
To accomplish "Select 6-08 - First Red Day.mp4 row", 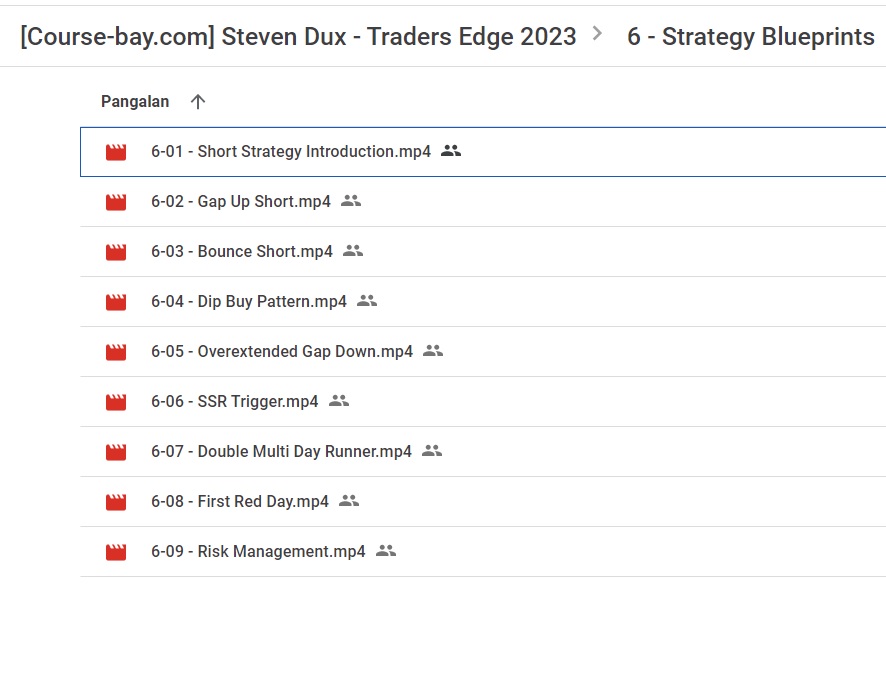I will point(483,502).
